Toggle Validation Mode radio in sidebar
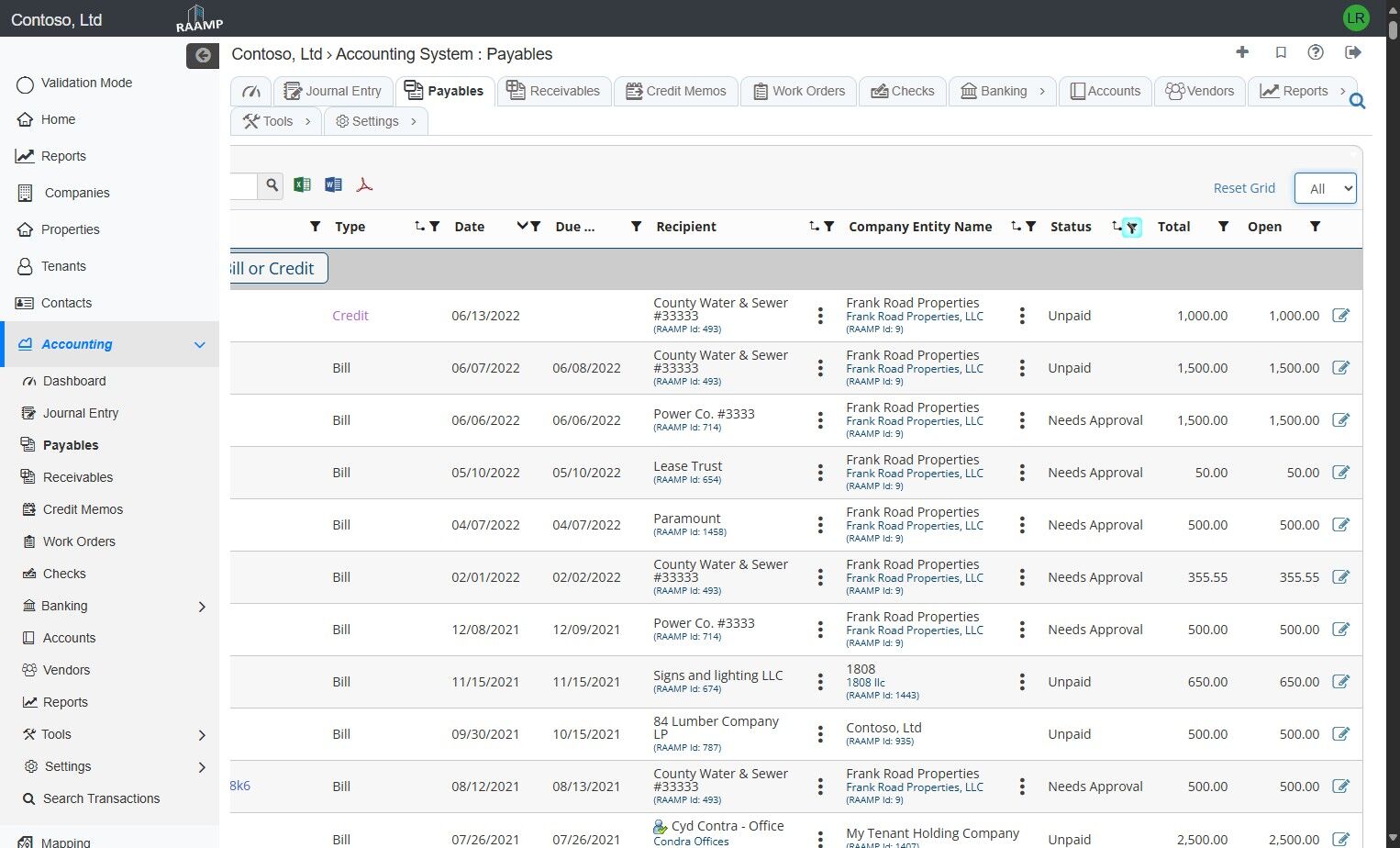Screen dimensions: 1400x848 [25, 84]
